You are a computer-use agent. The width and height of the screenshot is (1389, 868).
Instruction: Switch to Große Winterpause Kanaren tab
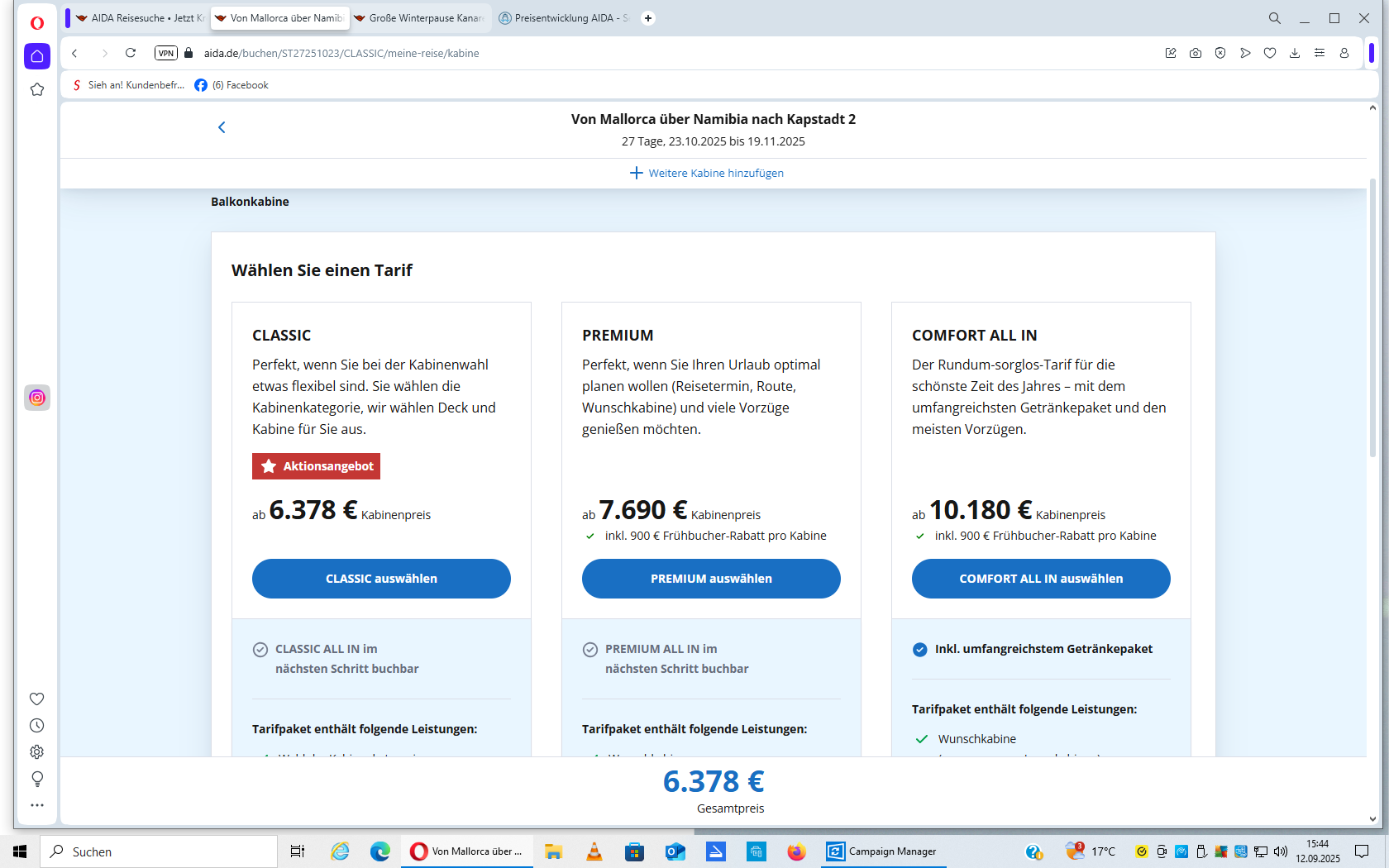422,18
